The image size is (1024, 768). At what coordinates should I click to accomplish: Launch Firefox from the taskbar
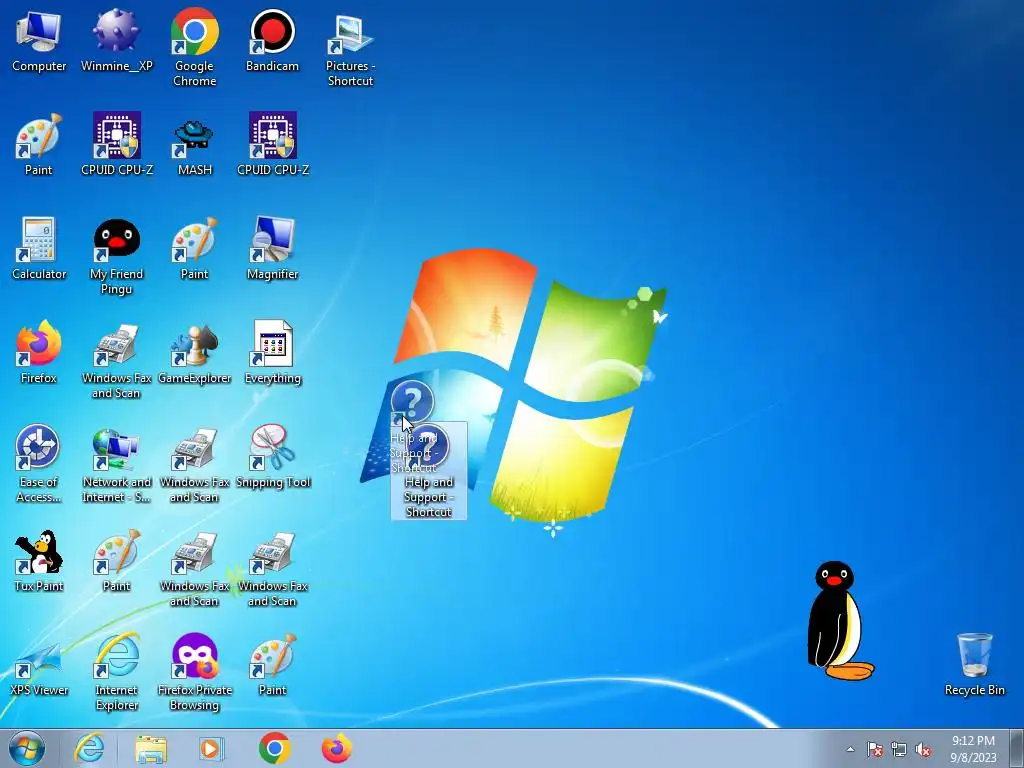(336, 748)
